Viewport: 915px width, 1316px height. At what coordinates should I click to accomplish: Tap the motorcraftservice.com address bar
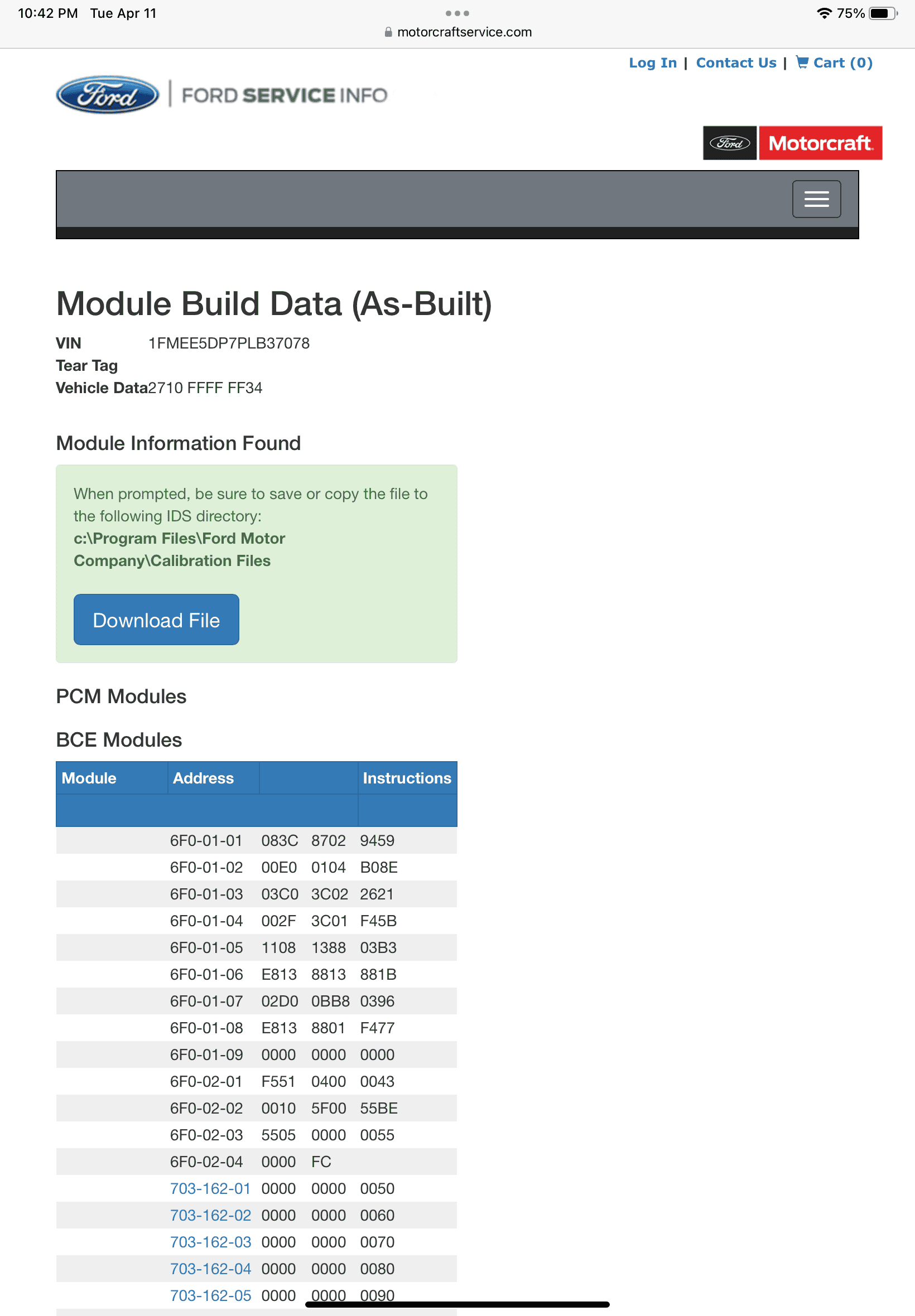pyautogui.click(x=458, y=32)
